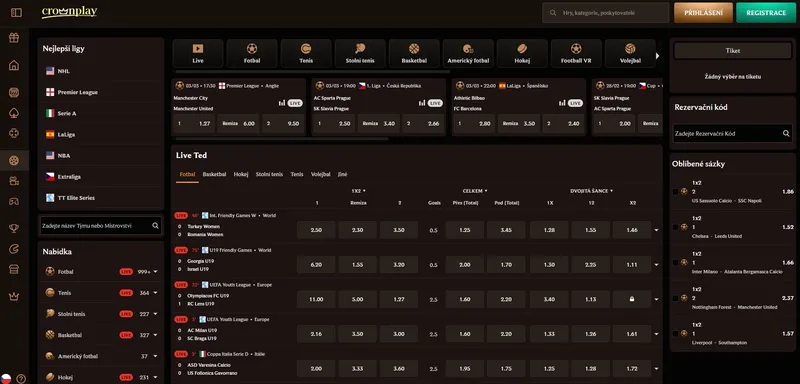The height and width of the screenshot is (384, 800).
Task: Bet Remíza 3.40 on Sparta Prague–Slavia match
Action: coord(378,123)
